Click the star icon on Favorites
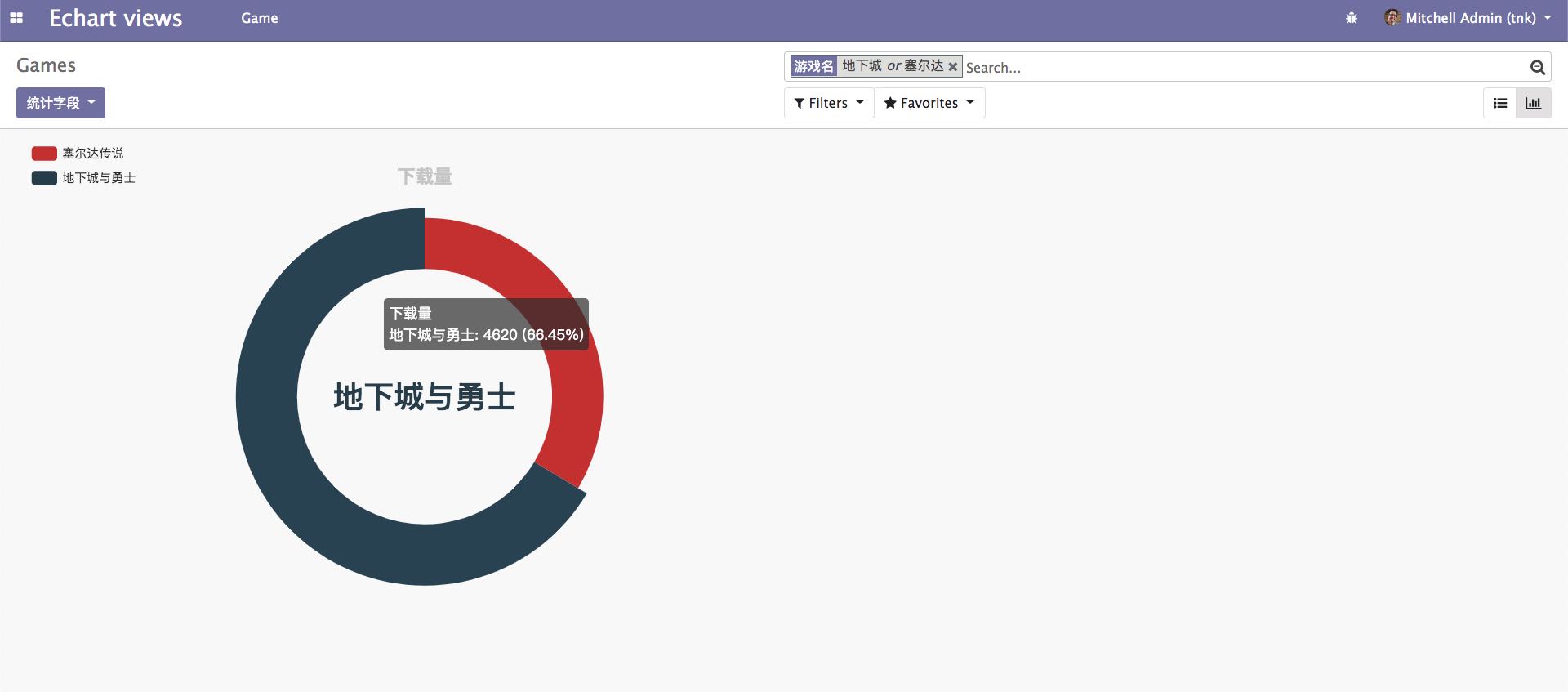This screenshot has height=692, width=1568. tap(890, 103)
